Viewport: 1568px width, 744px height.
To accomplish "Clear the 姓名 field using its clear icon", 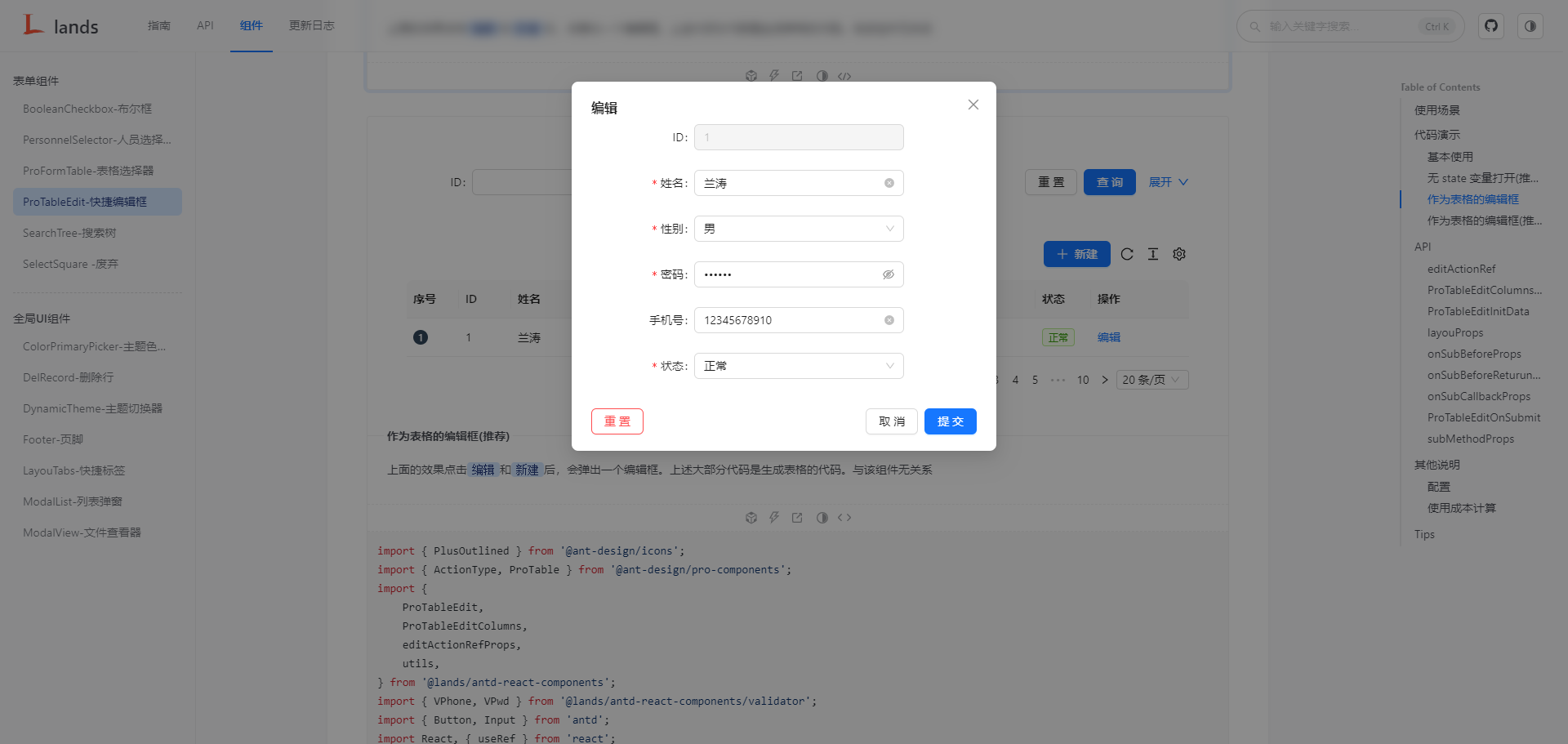I will pos(889,183).
